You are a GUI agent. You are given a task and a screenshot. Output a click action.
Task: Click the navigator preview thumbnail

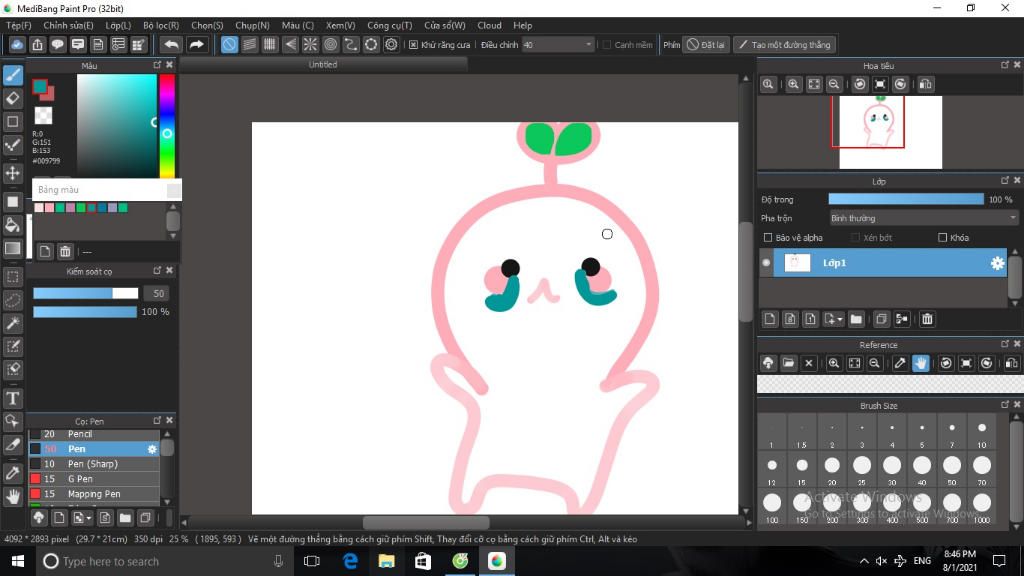point(890,132)
